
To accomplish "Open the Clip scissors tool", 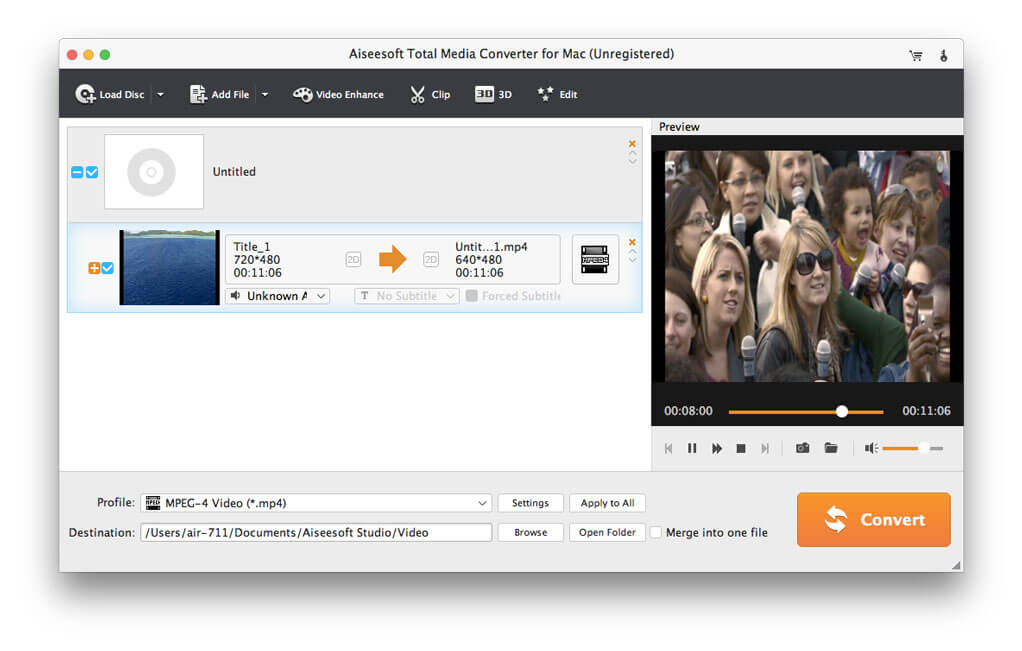I will click(x=430, y=94).
